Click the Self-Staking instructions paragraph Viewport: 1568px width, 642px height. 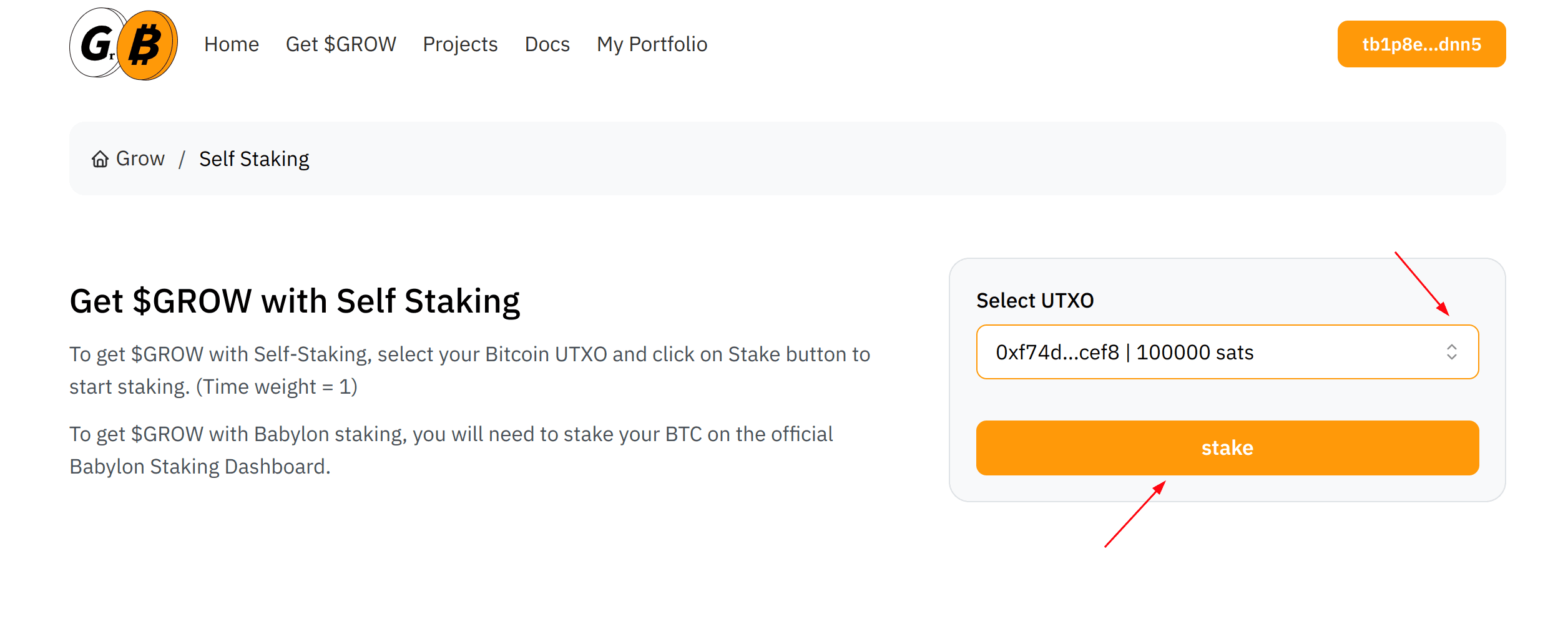click(469, 371)
